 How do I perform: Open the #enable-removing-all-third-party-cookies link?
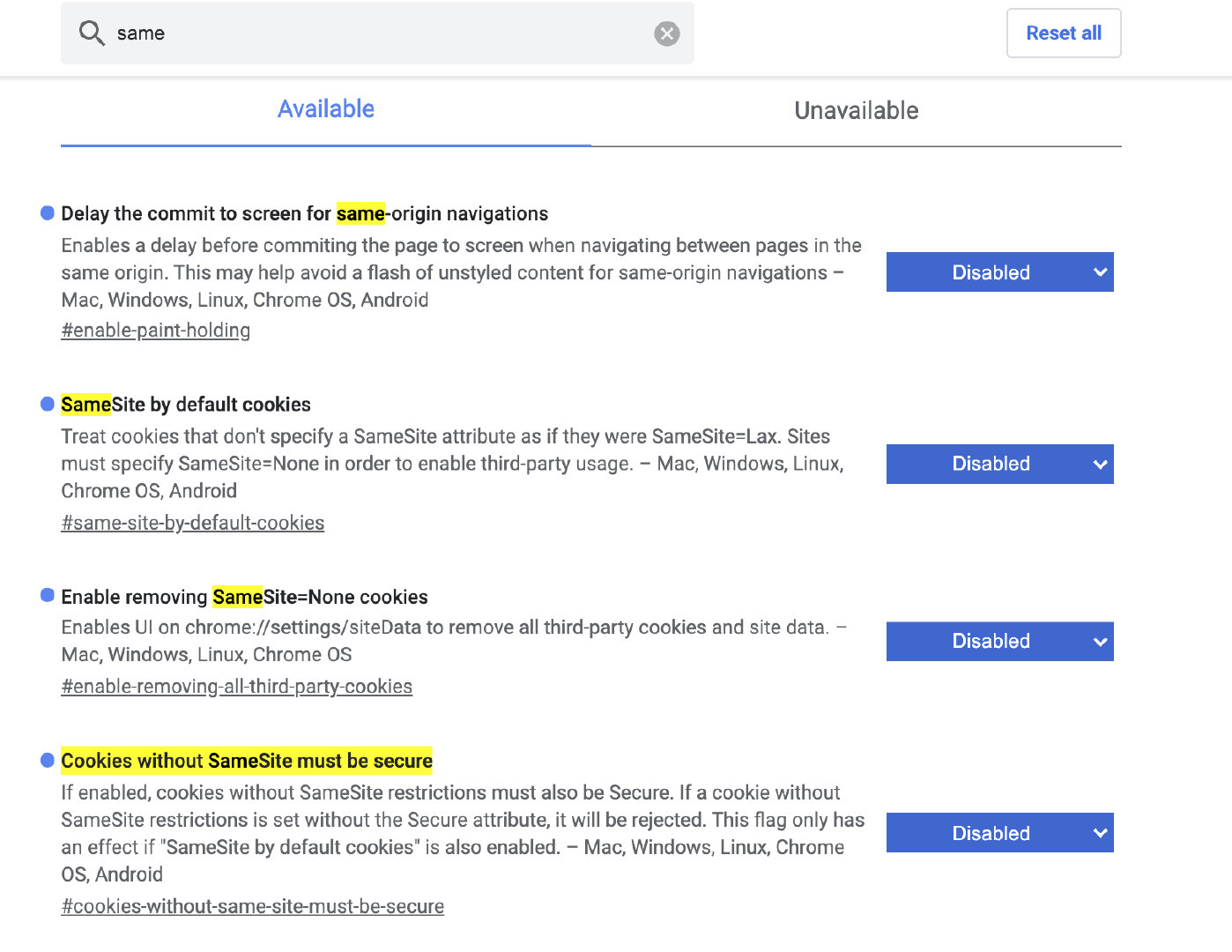click(237, 686)
